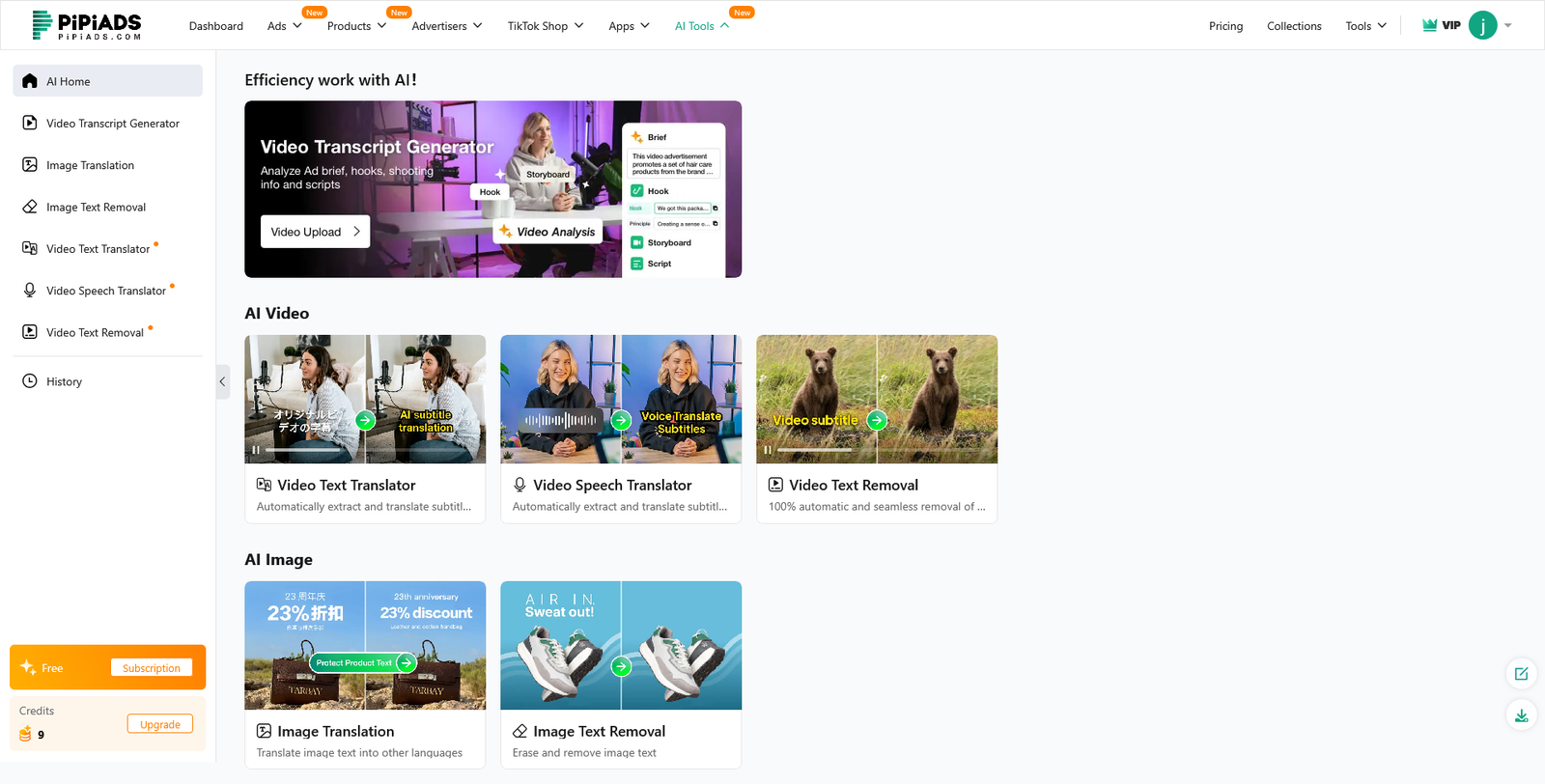This screenshot has width=1545, height=784.
Task: Open the Video Text Translator card thumbnail
Action: (x=365, y=399)
